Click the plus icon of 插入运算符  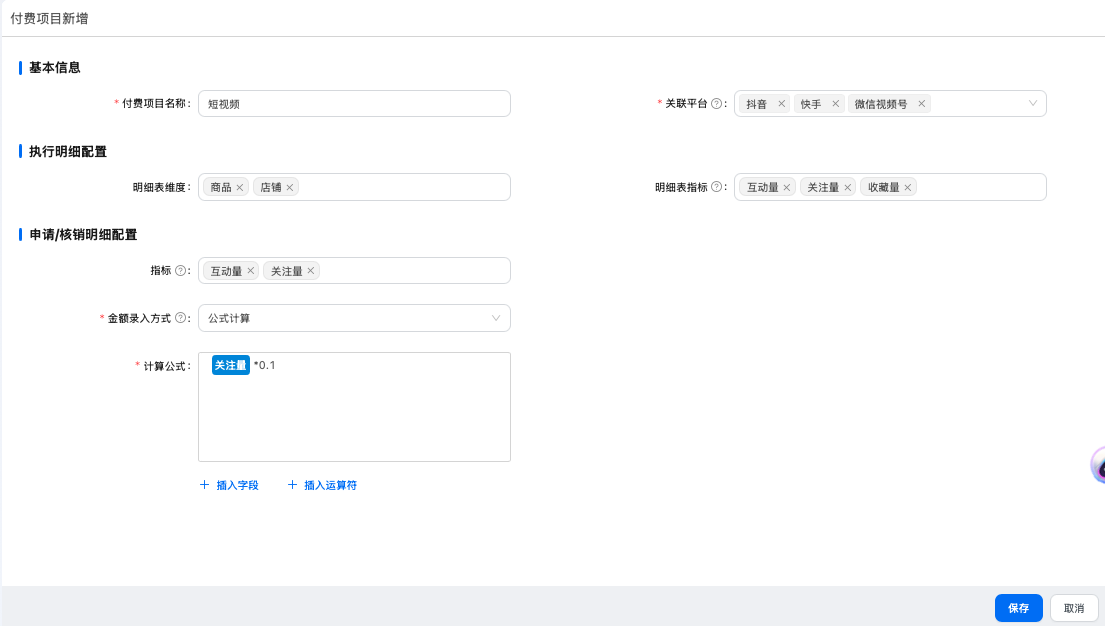(x=292, y=485)
